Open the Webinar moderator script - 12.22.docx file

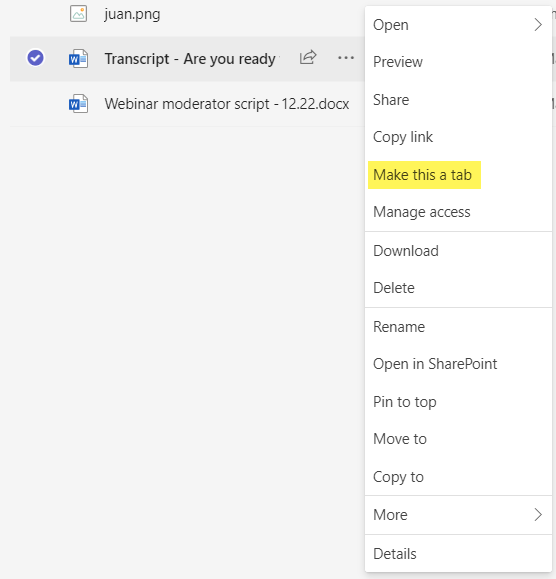(x=227, y=104)
